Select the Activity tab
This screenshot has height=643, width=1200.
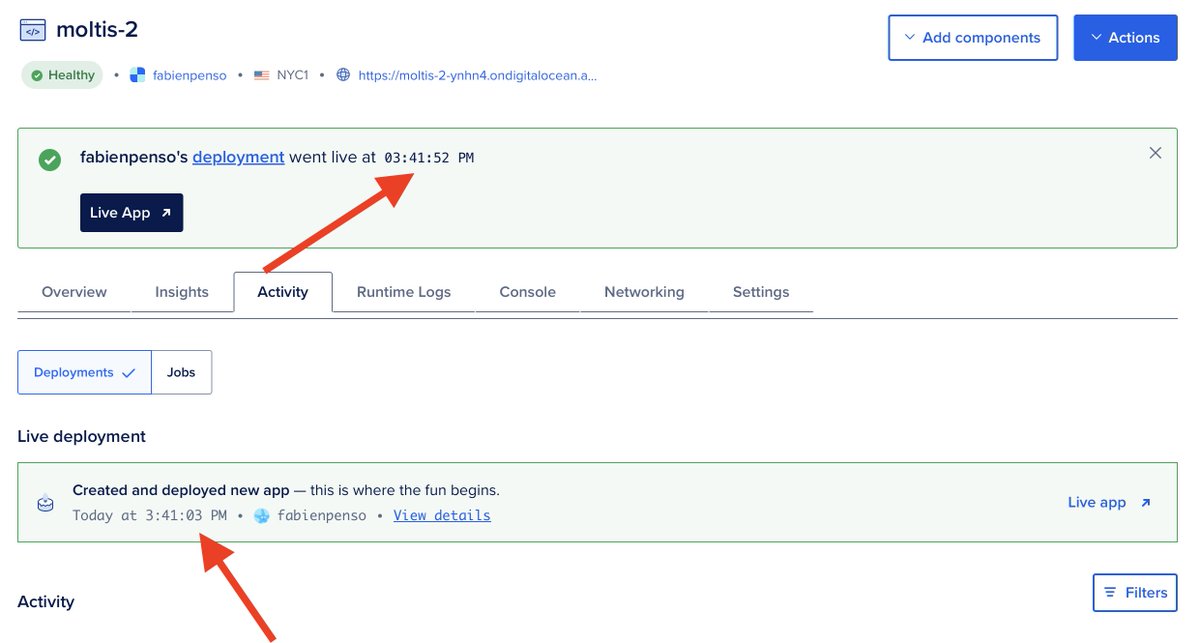283,292
